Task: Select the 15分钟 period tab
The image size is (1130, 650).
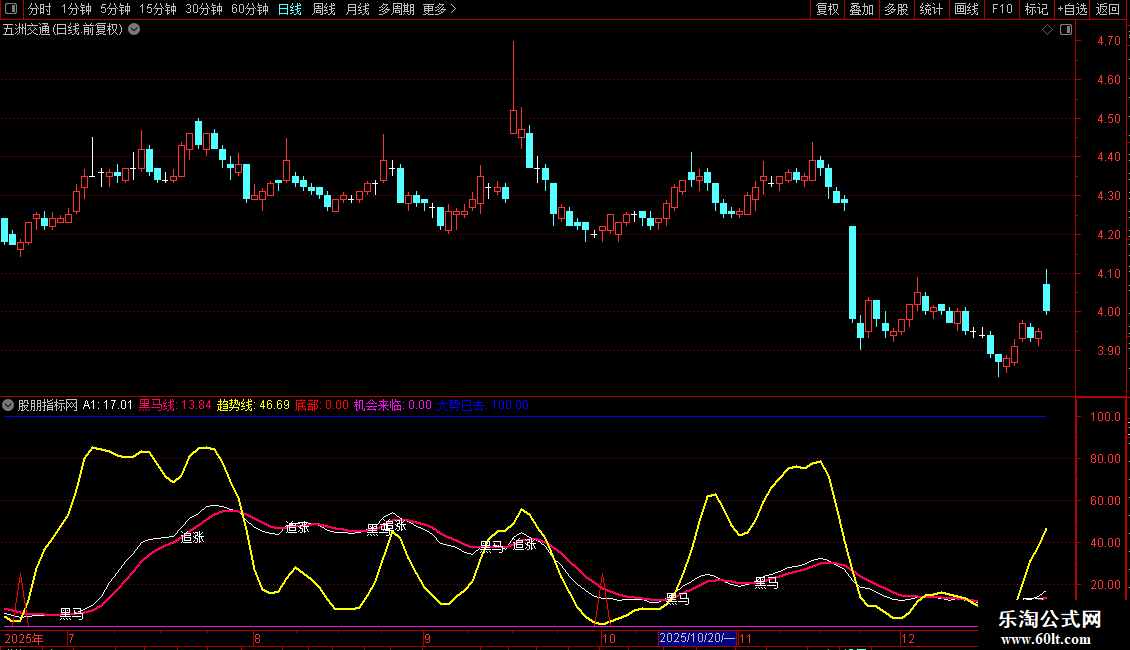Action: [158, 9]
